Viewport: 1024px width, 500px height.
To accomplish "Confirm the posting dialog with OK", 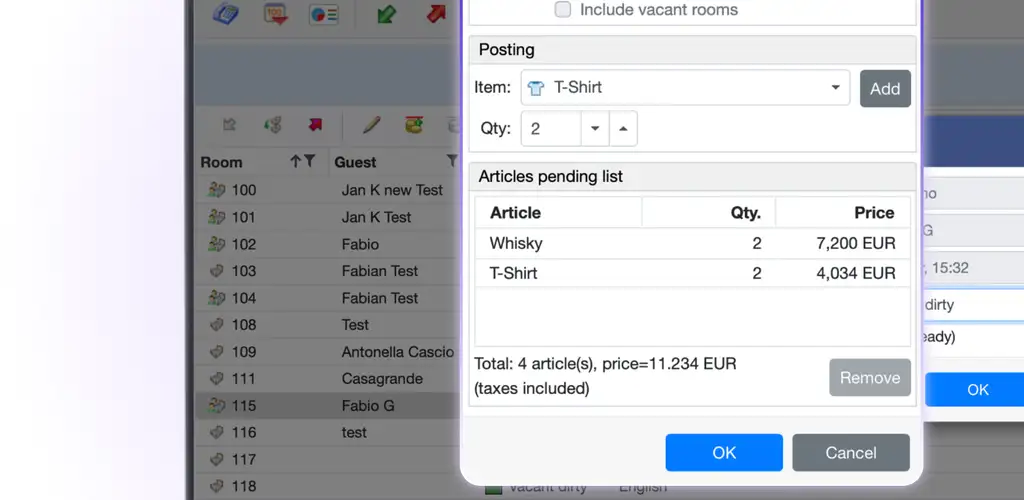I will pos(724,453).
